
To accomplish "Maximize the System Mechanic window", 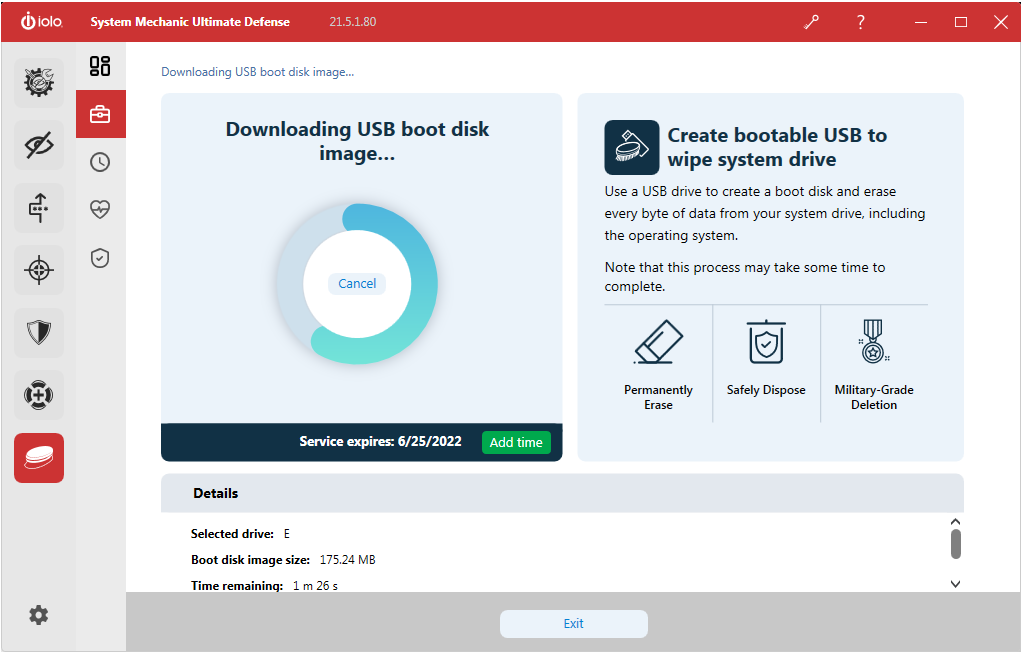I will click(961, 22).
